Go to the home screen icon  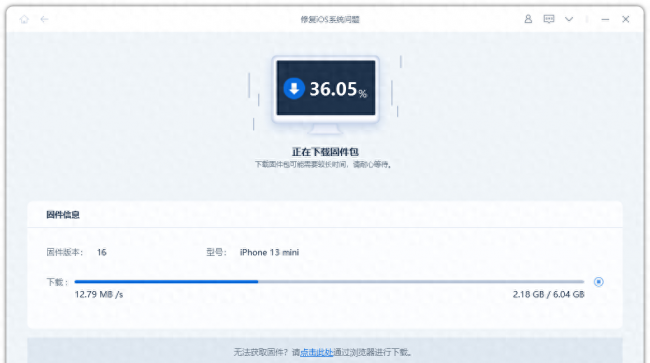[24, 19]
